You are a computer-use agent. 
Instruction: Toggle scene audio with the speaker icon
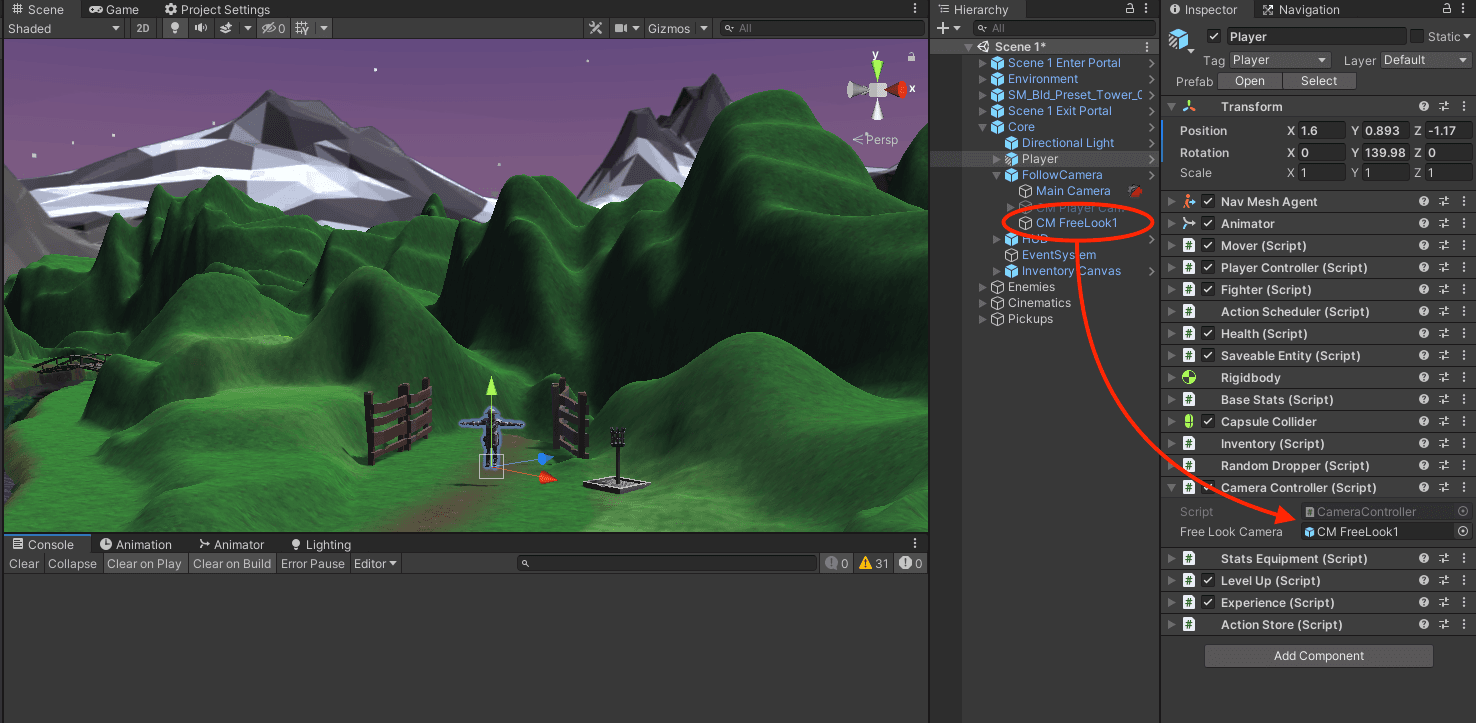(201, 28)
